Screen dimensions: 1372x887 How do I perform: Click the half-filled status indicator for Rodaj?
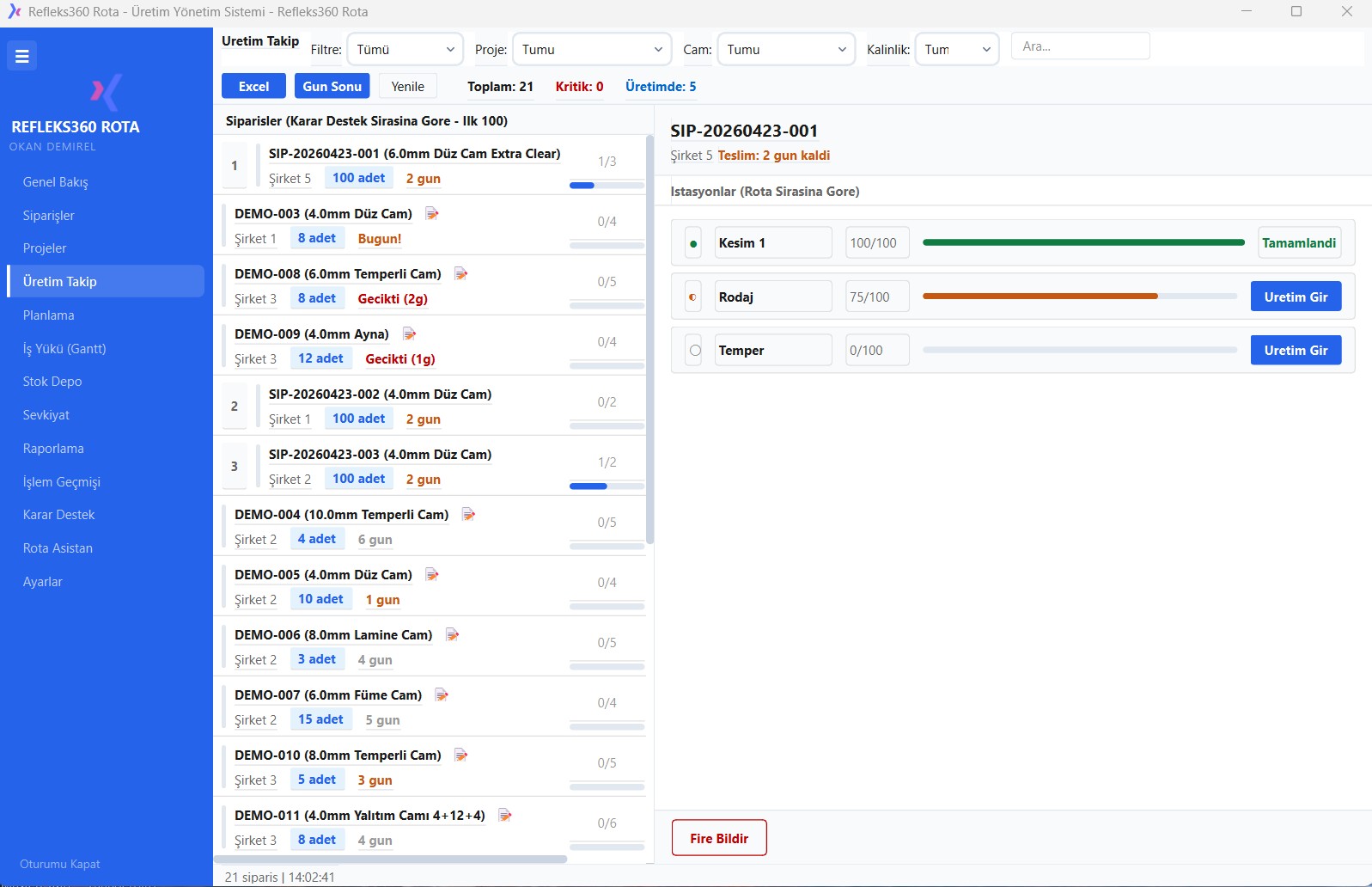(x=693, y=297)
